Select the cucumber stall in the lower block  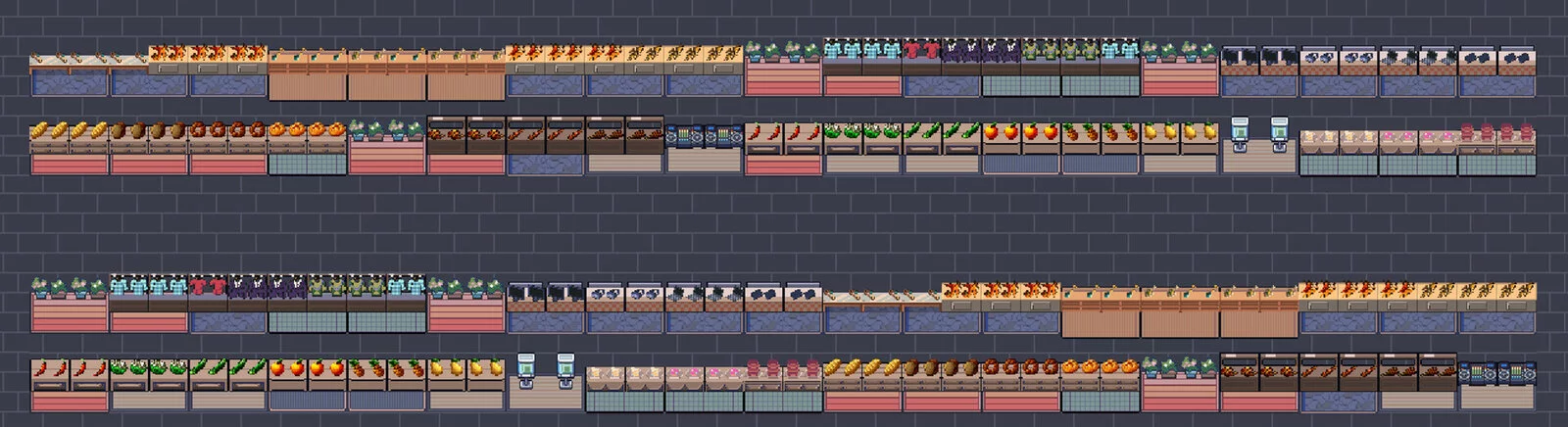pyautogui.click(x=228, y=384)
